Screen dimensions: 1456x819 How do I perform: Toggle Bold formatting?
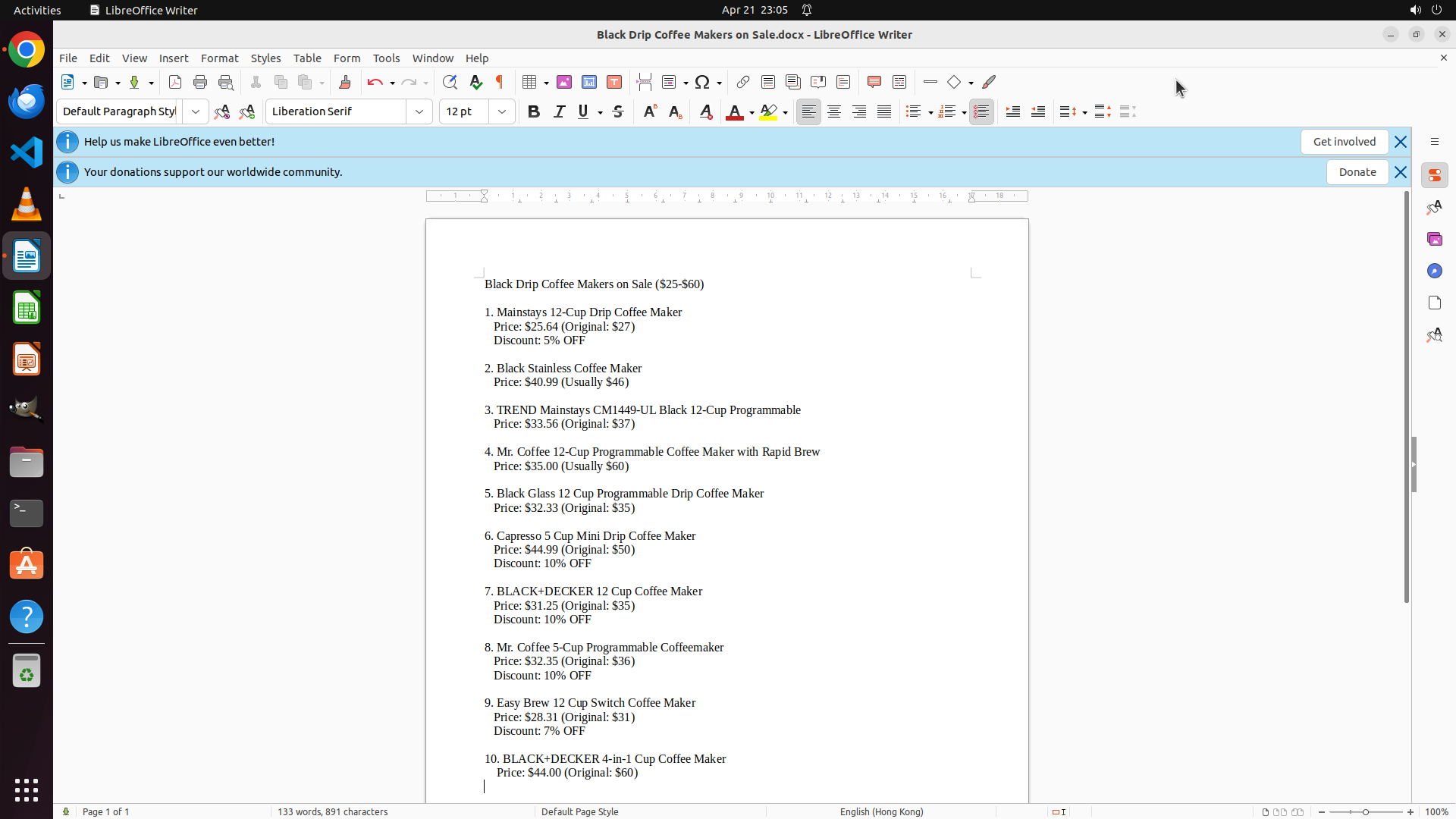[534, 111]
